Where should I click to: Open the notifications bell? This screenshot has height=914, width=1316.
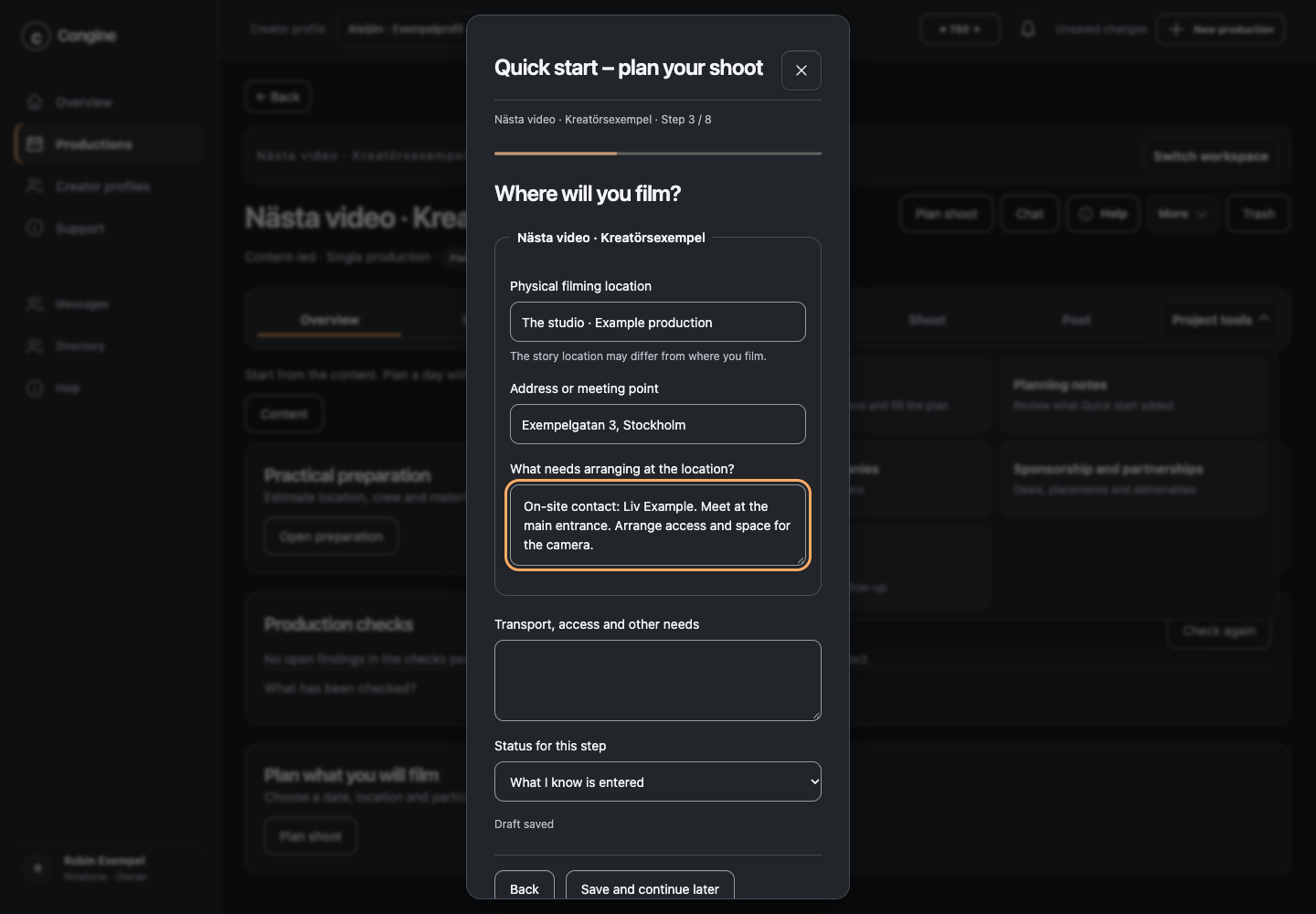pyautogui.click(x=1028, y=29)
